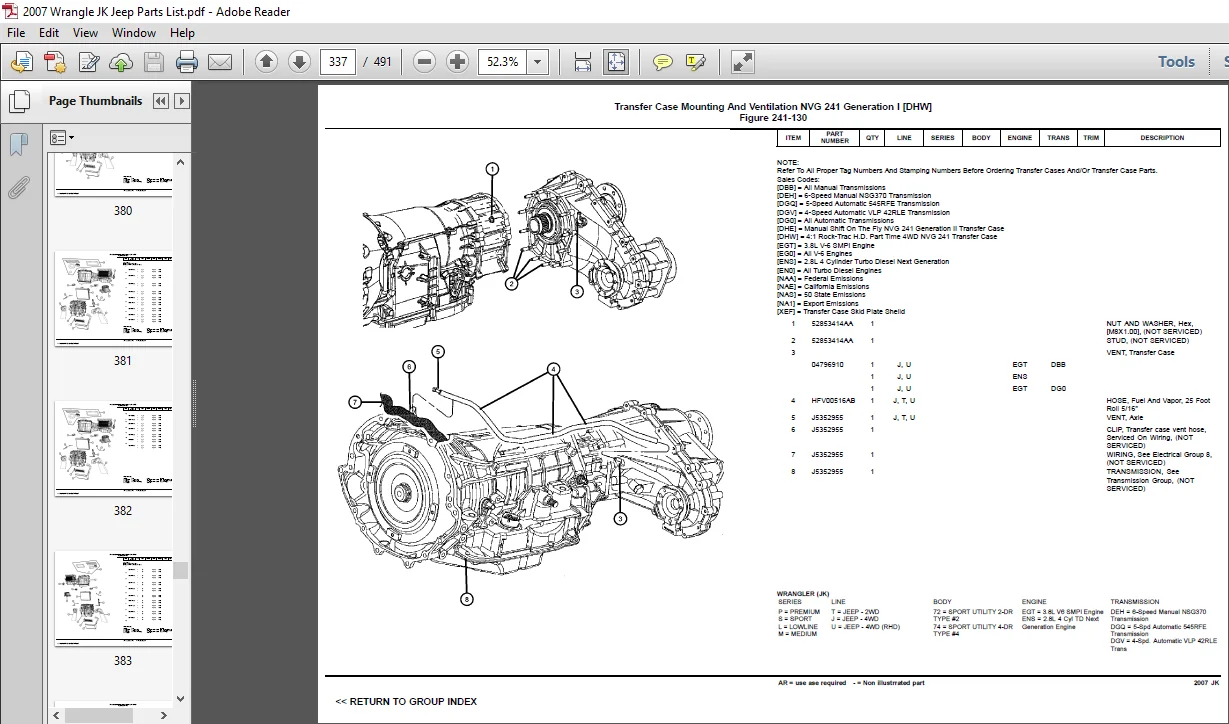Open the edit/sign document icon
Screen dimensions: 1229x724
[89, 62]
